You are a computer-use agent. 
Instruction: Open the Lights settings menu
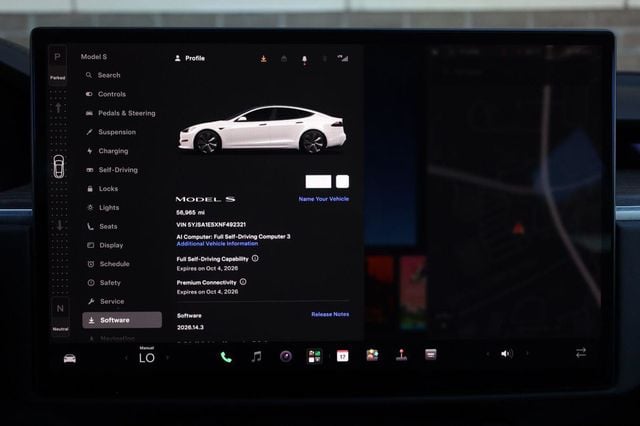click(104, 207)
